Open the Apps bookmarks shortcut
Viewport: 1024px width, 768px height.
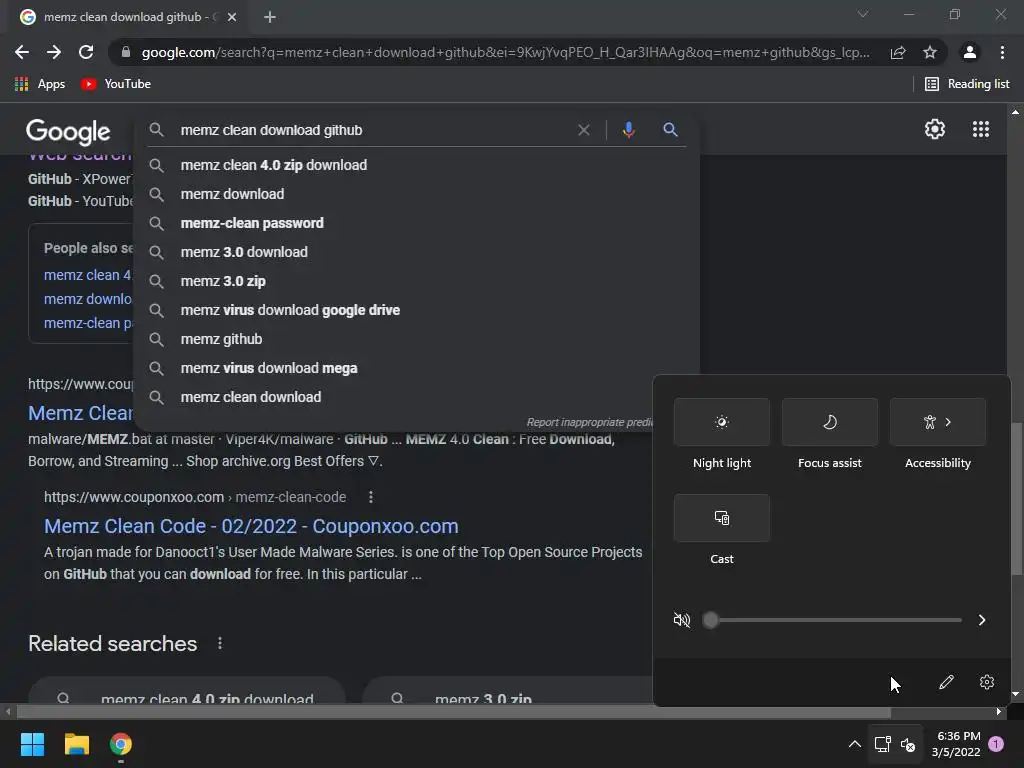pos(40,84)
